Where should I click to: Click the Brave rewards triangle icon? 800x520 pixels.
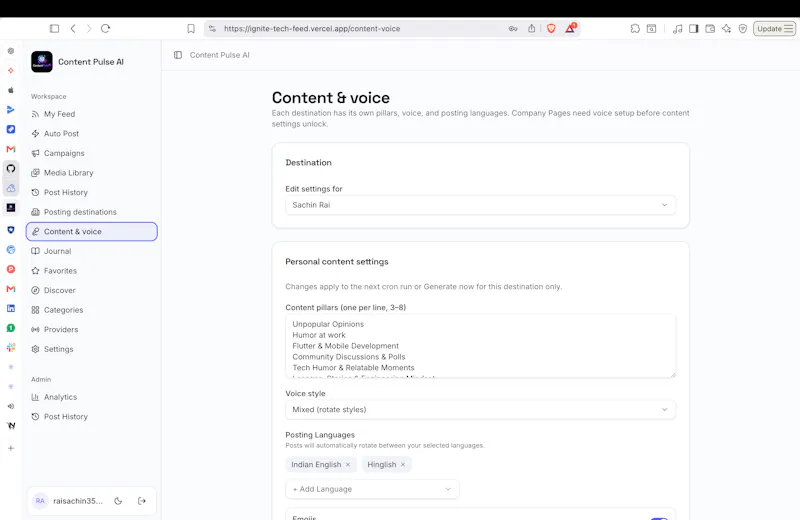[570, 28]
